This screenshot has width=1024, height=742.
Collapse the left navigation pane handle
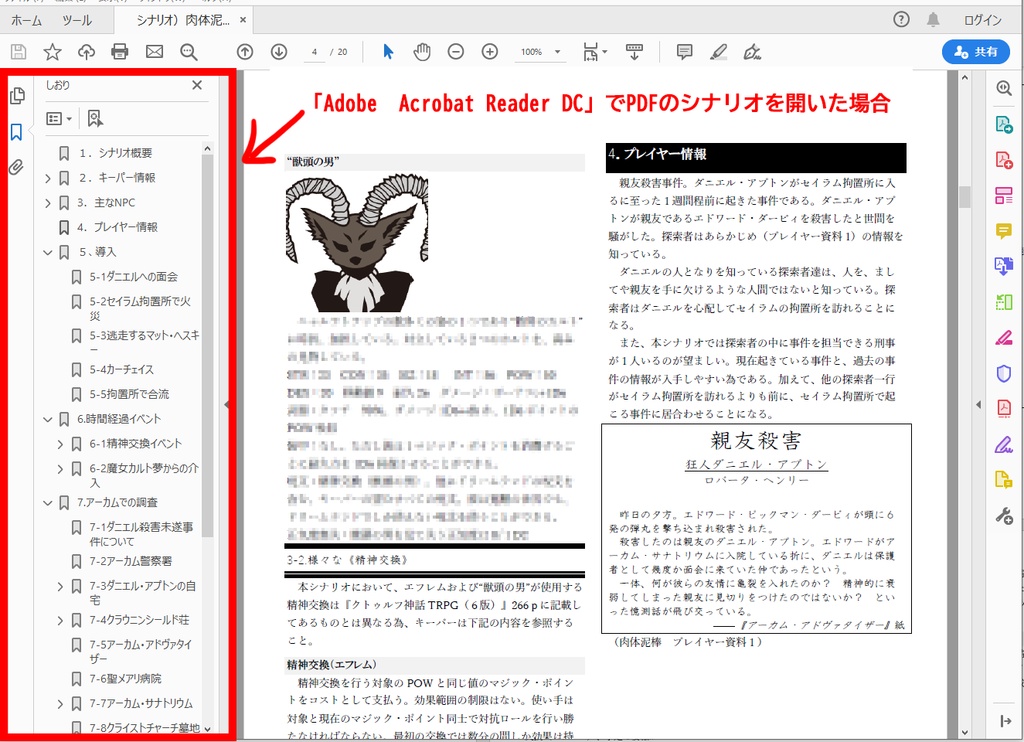(x=227, y=405)
